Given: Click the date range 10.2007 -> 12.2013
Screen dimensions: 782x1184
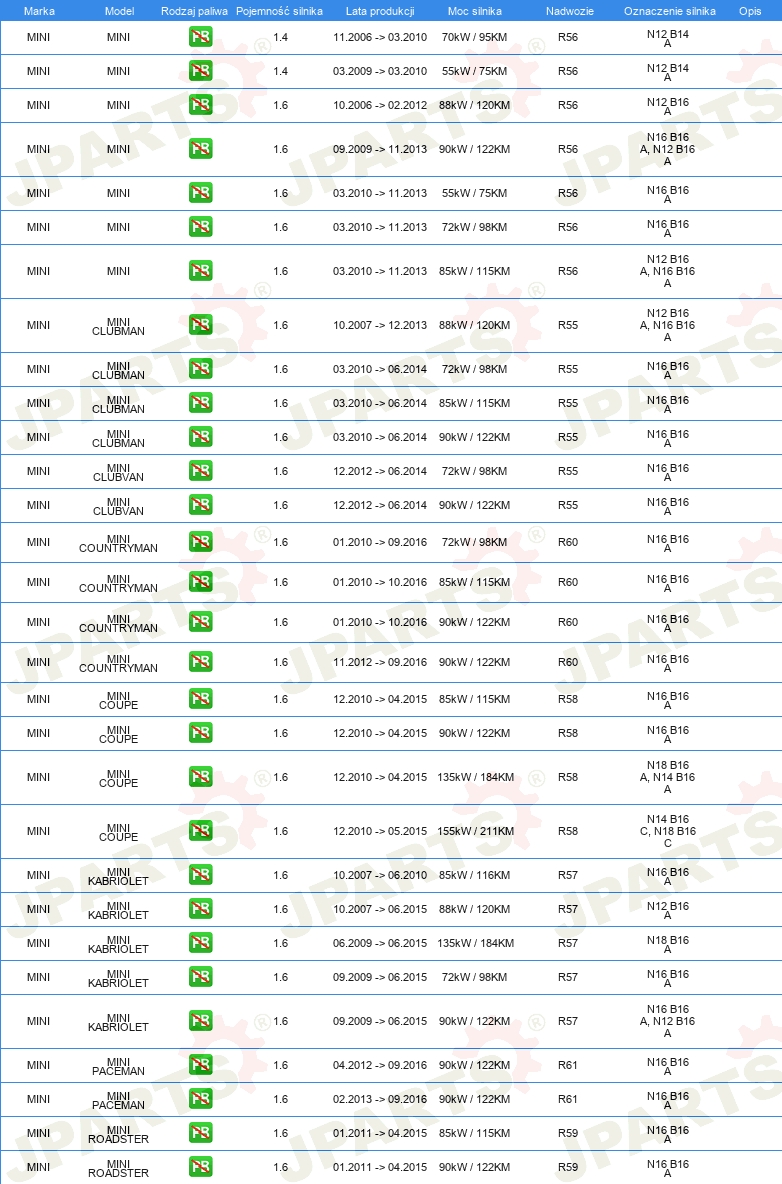Looking at the screenshot, I should point(380,325).
